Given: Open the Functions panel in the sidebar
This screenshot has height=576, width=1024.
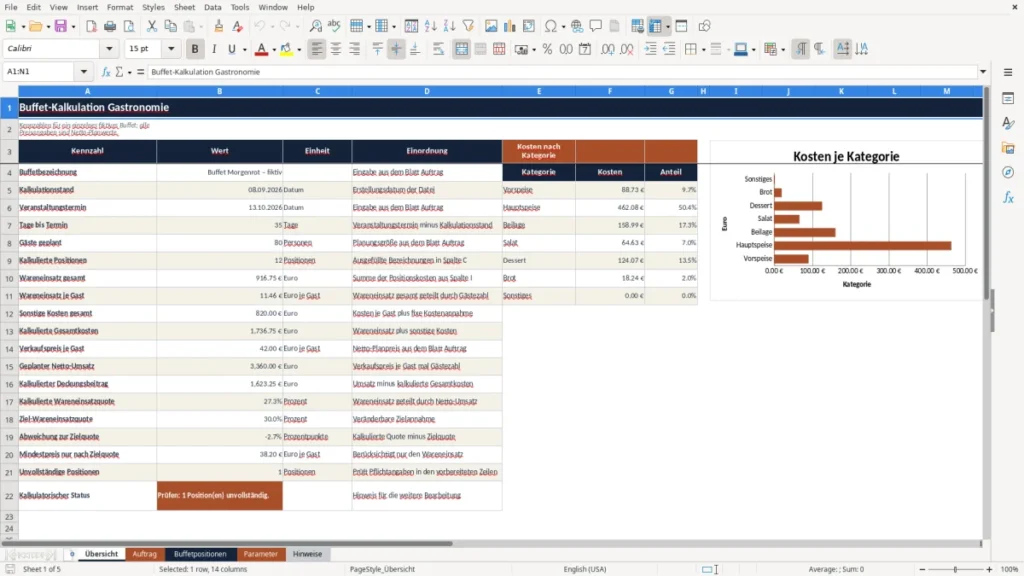Looking at the screenshot, I should 1008,197.
